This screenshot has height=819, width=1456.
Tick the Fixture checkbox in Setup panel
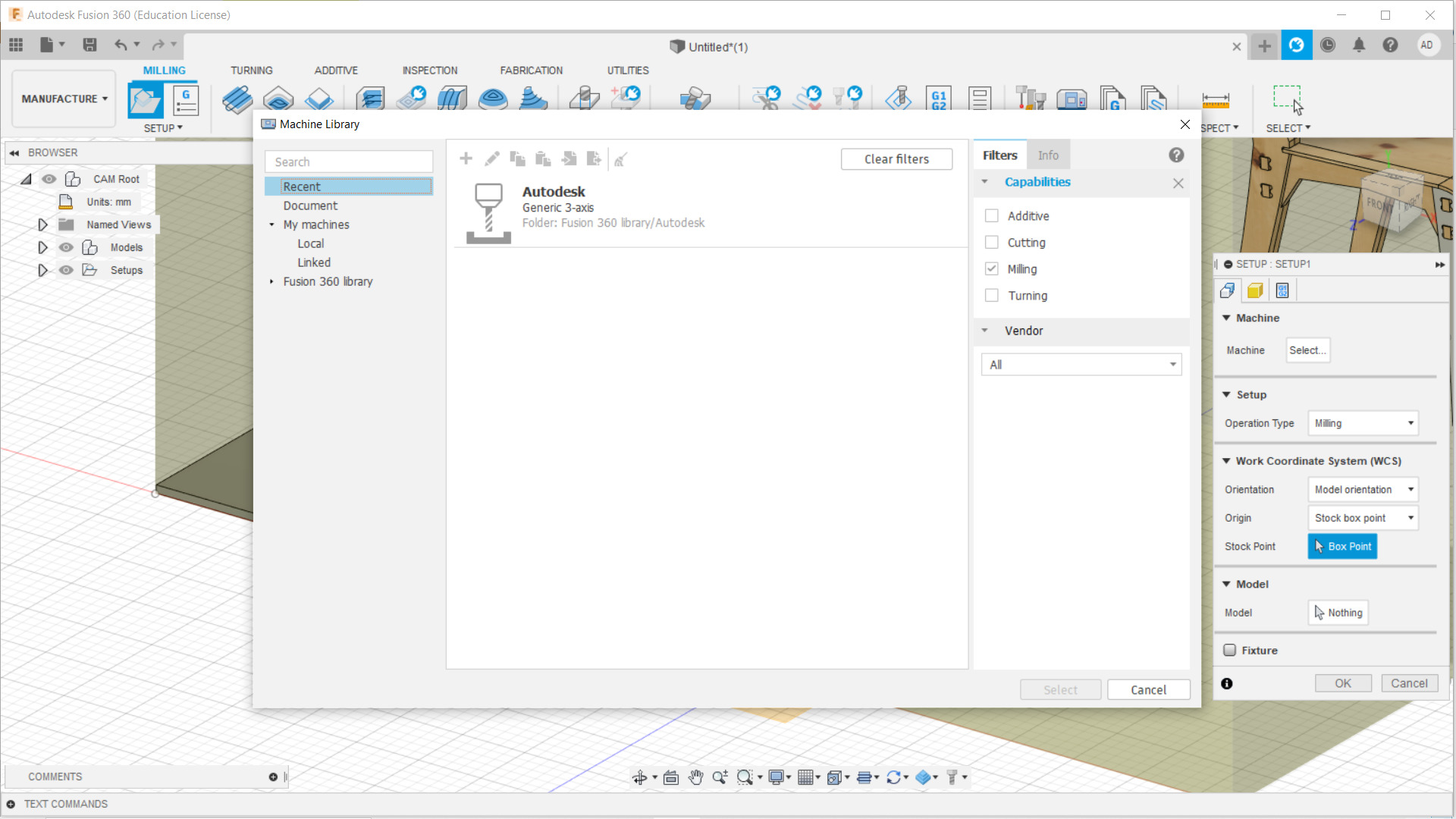pyautogui.click(x=1230, y=651)
